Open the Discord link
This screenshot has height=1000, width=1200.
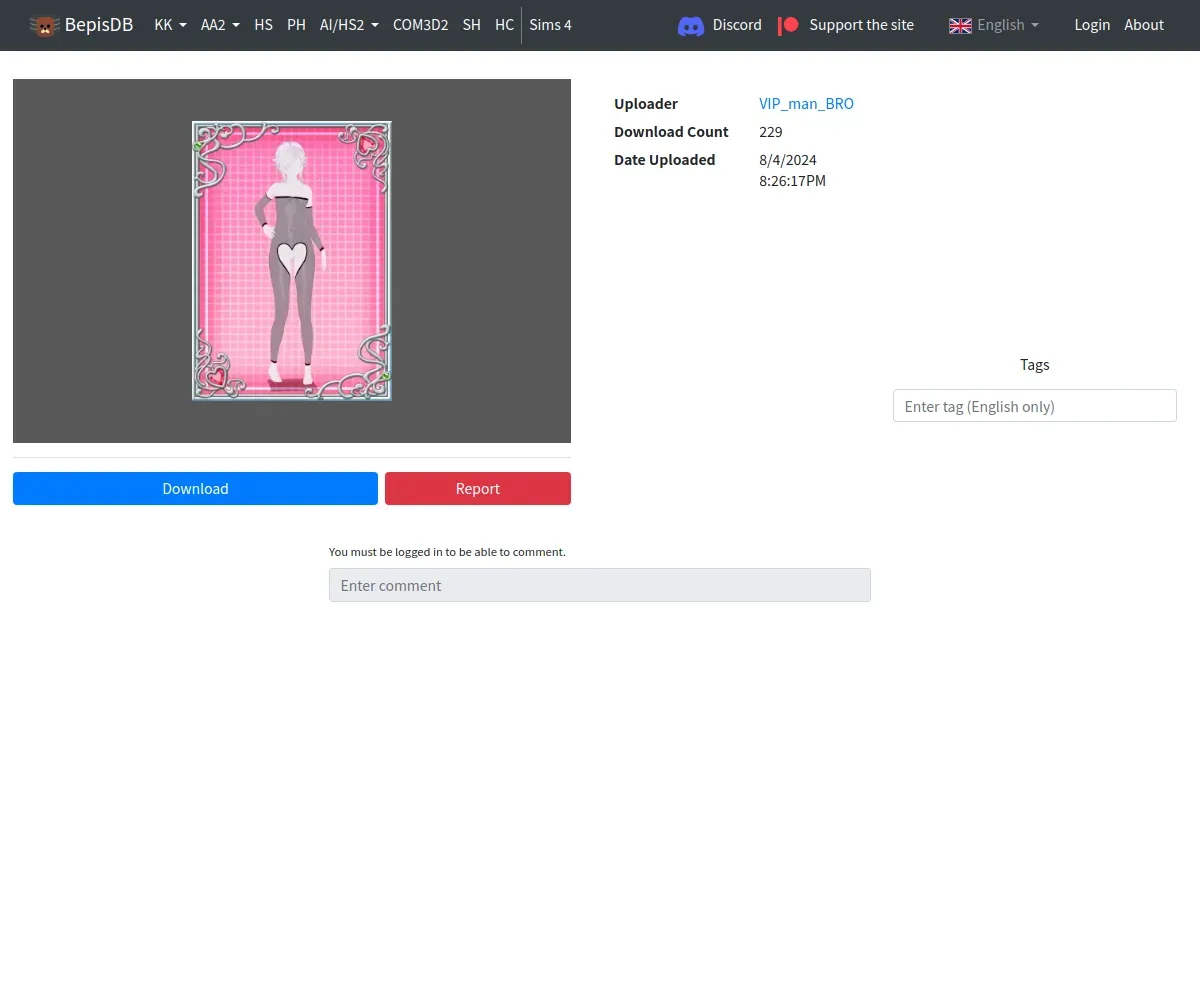[x=720, y=25]
